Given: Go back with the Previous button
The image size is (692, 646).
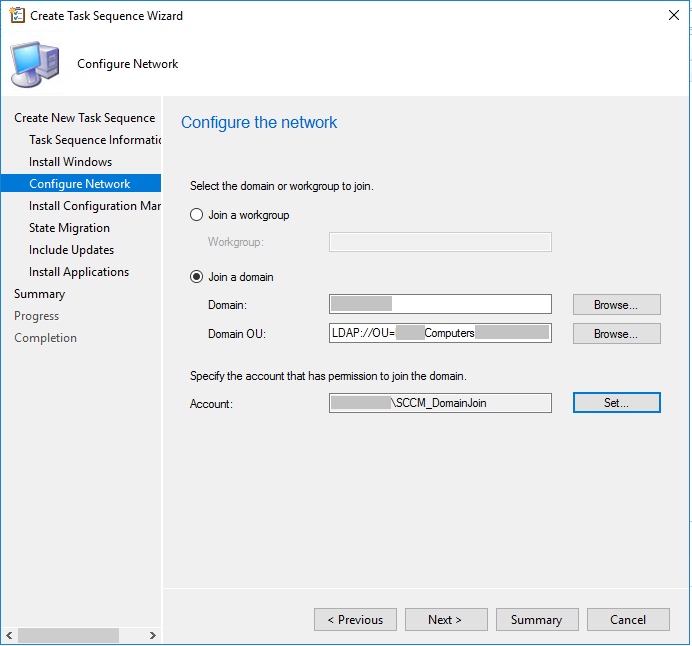Looking at the screenshot, I should tap(355, 620).
